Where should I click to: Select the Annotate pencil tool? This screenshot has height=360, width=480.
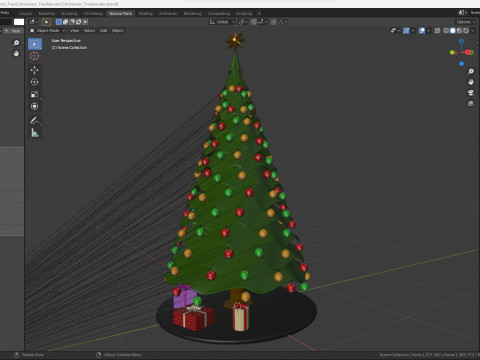35,121
